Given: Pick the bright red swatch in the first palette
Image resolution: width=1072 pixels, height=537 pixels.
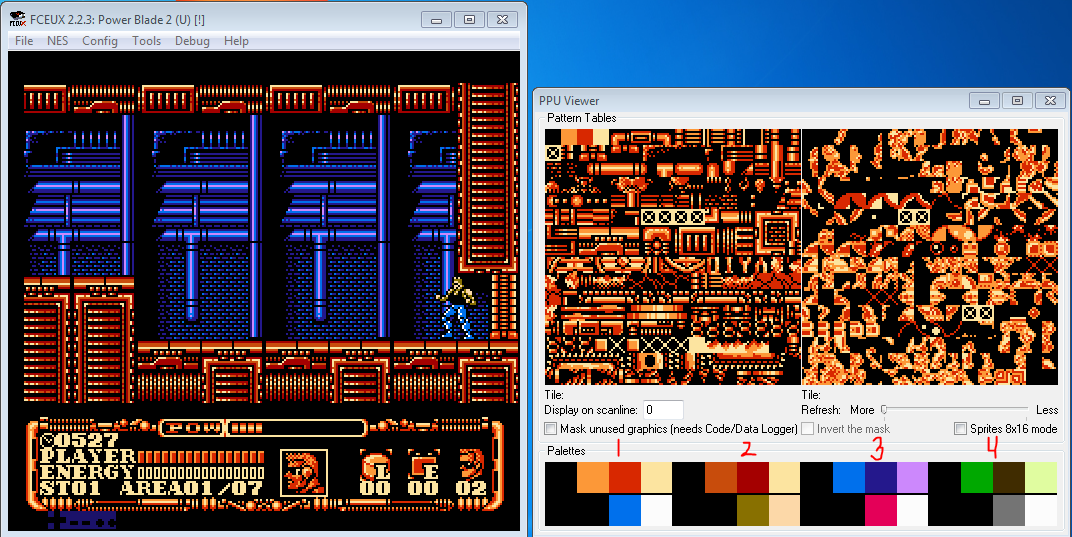Looking at the screenshot, I should [x=625, y=477].
